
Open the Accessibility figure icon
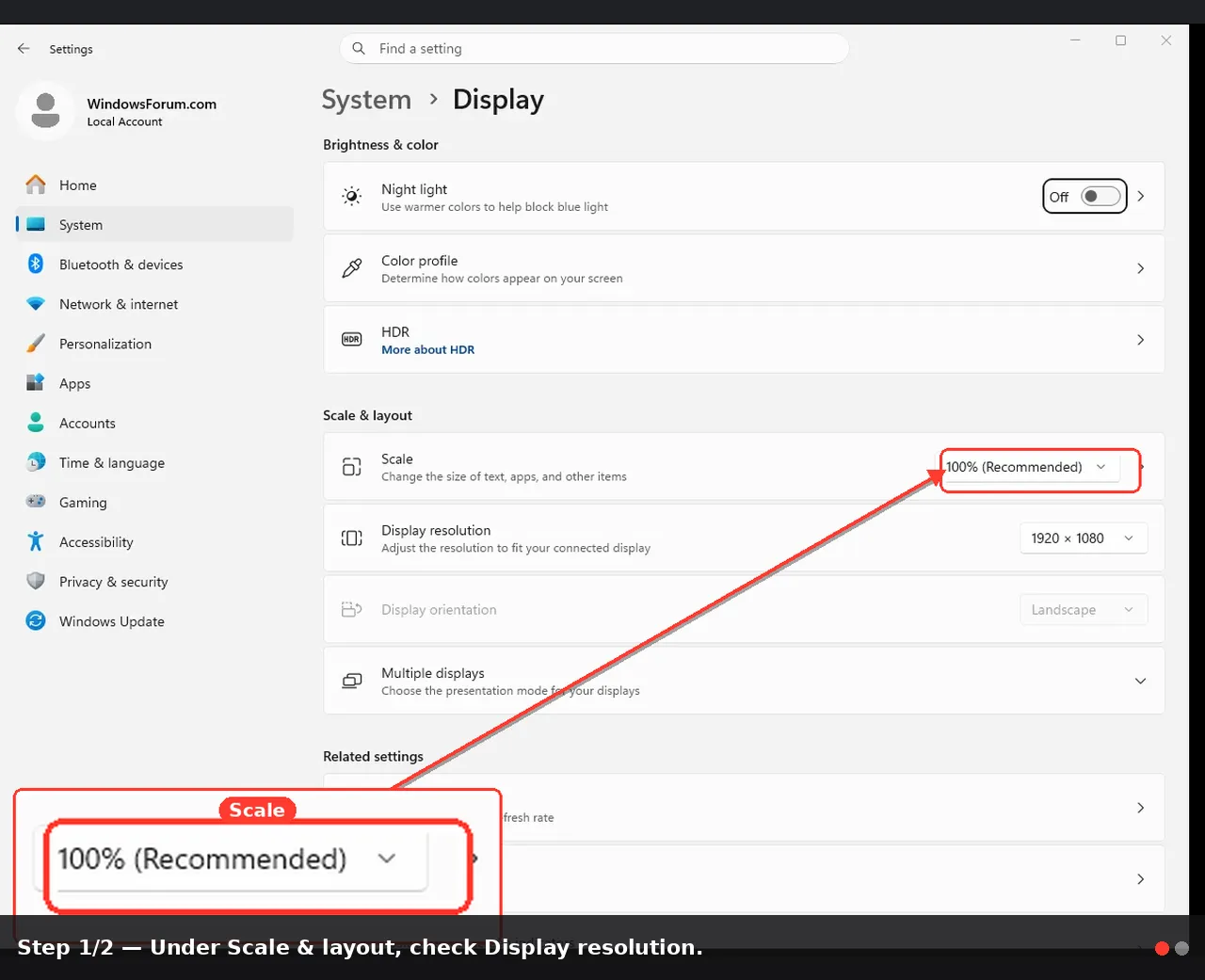pos(36,541)
